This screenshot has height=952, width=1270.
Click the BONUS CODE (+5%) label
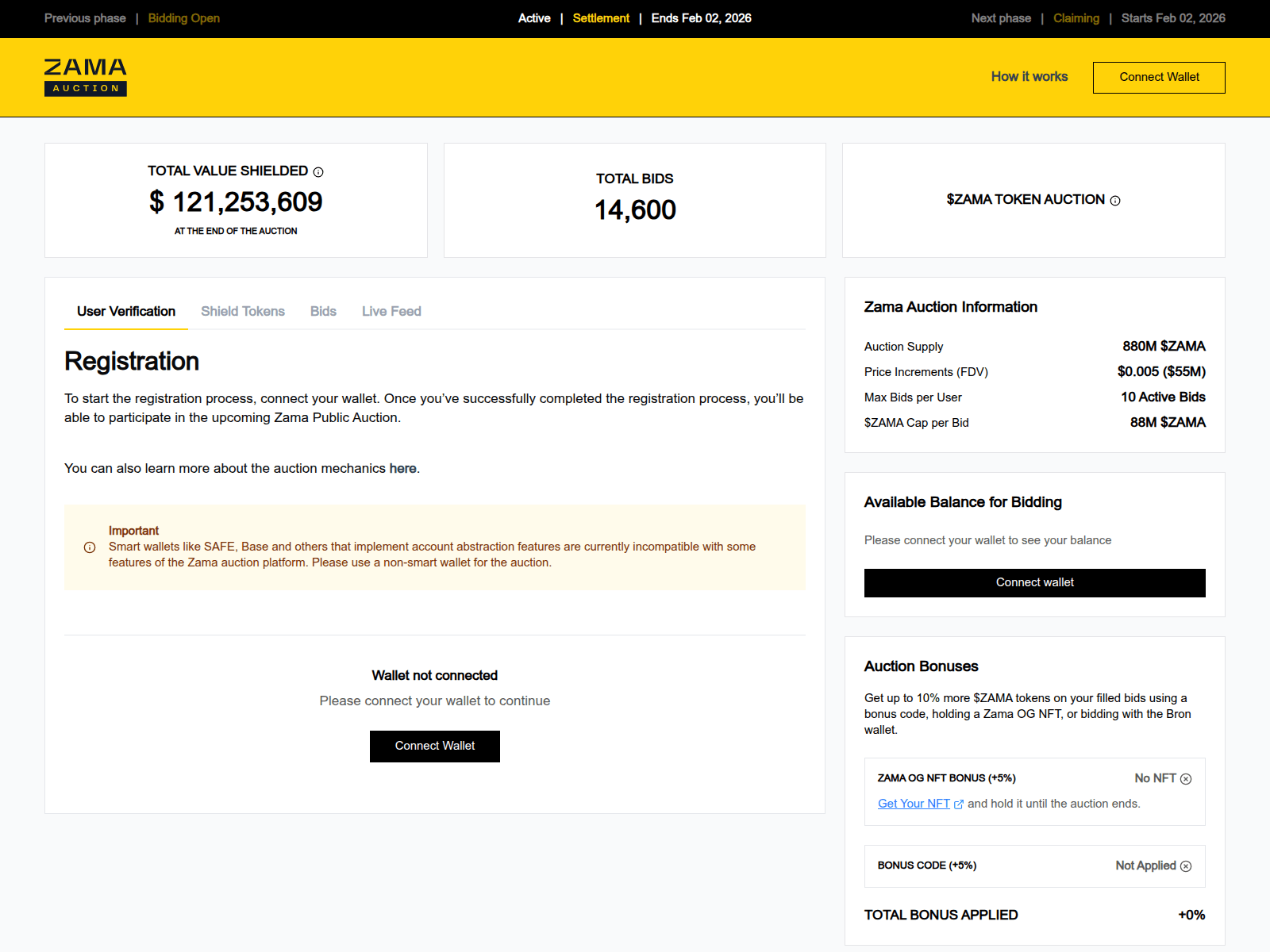tap(927, 866)
